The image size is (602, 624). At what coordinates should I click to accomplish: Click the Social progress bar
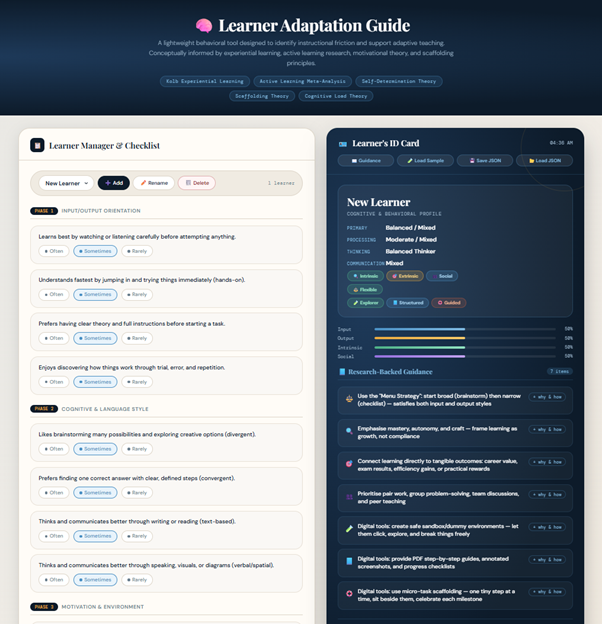click(465, 356)
